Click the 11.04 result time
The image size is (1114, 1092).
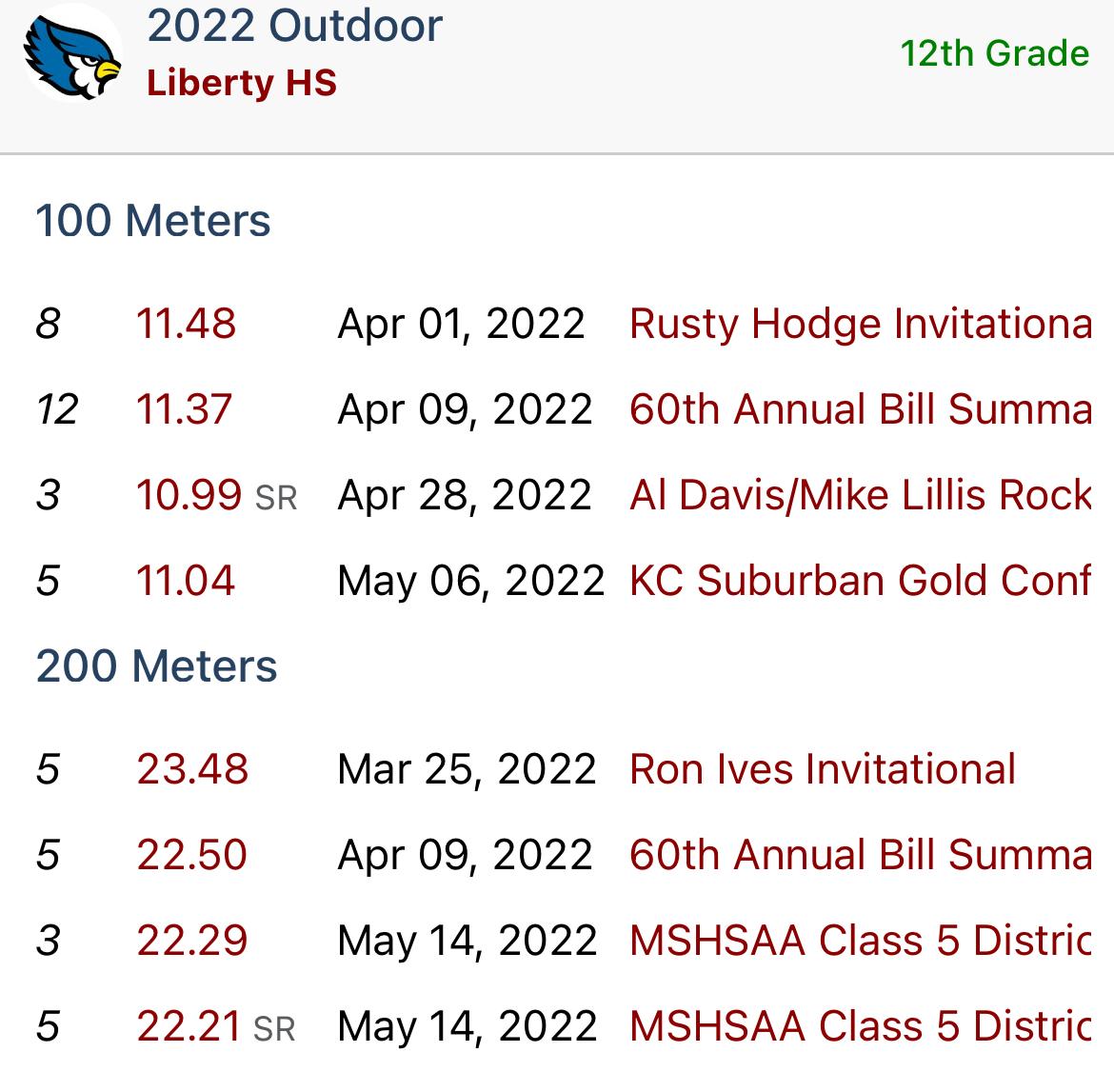tap(185, 581)
